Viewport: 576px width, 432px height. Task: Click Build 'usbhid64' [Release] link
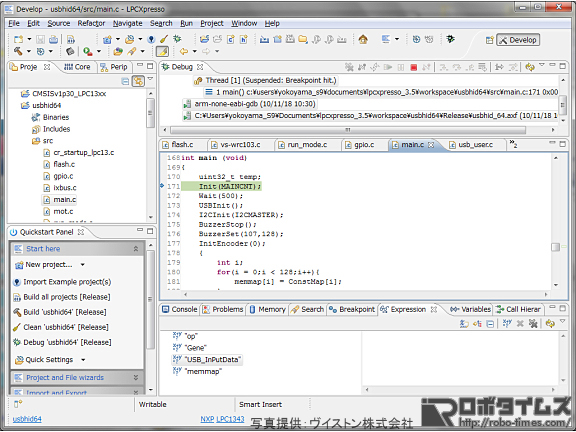(x=65, y=312)
